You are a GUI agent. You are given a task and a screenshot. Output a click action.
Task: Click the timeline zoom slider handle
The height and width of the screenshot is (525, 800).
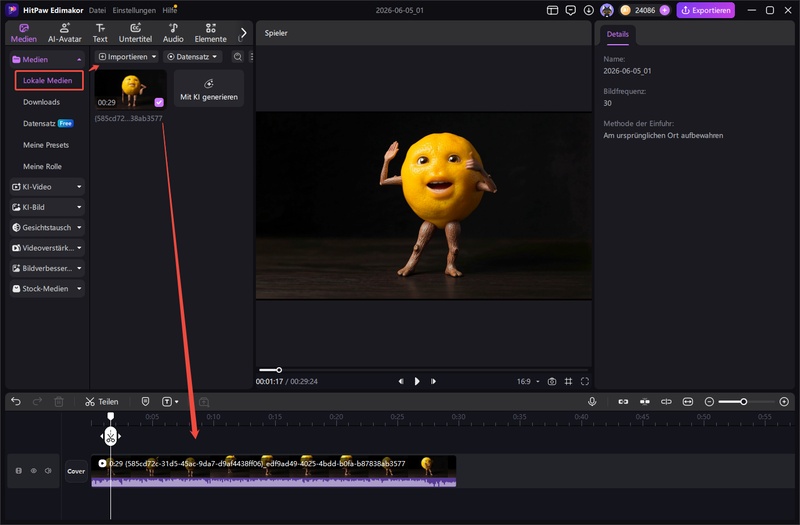(744, 402)
